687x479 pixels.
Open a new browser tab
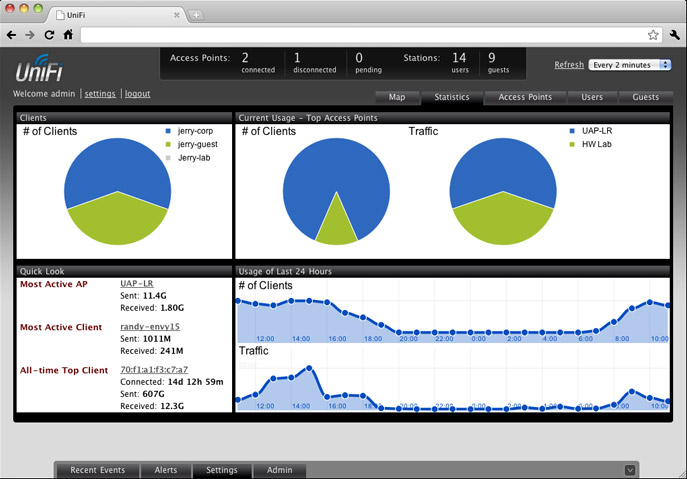point(196,15)
